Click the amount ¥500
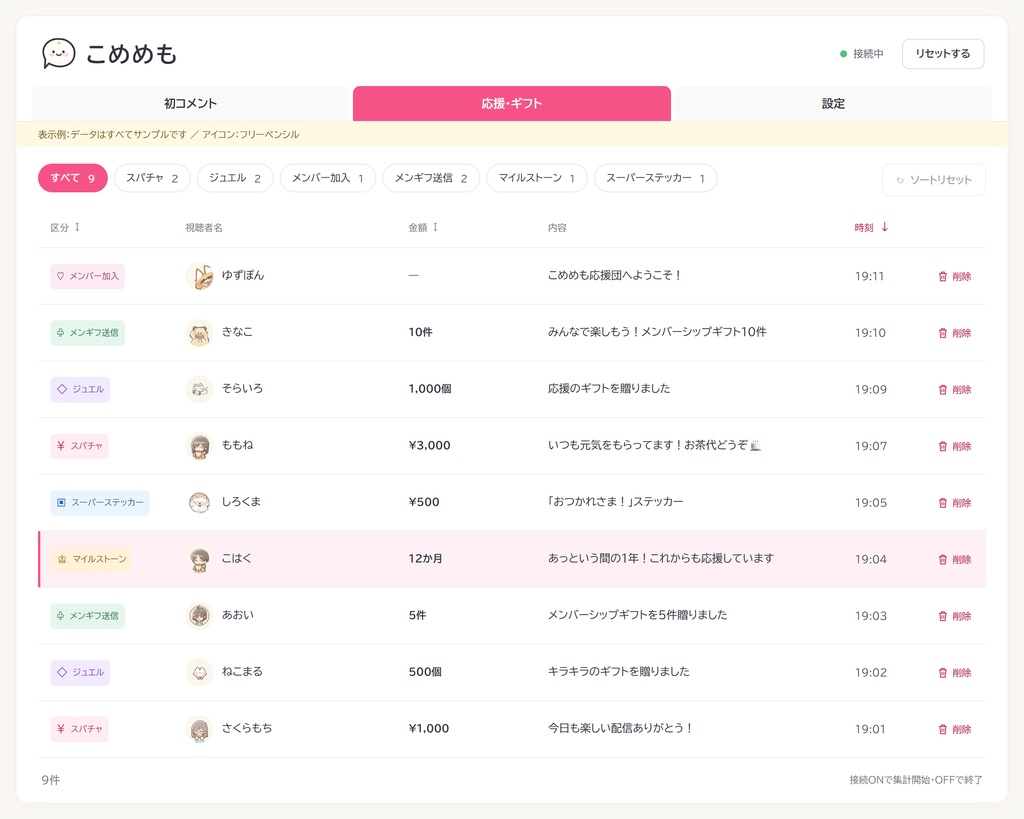This screenshot has width=1024, height=819. [424, 502]
